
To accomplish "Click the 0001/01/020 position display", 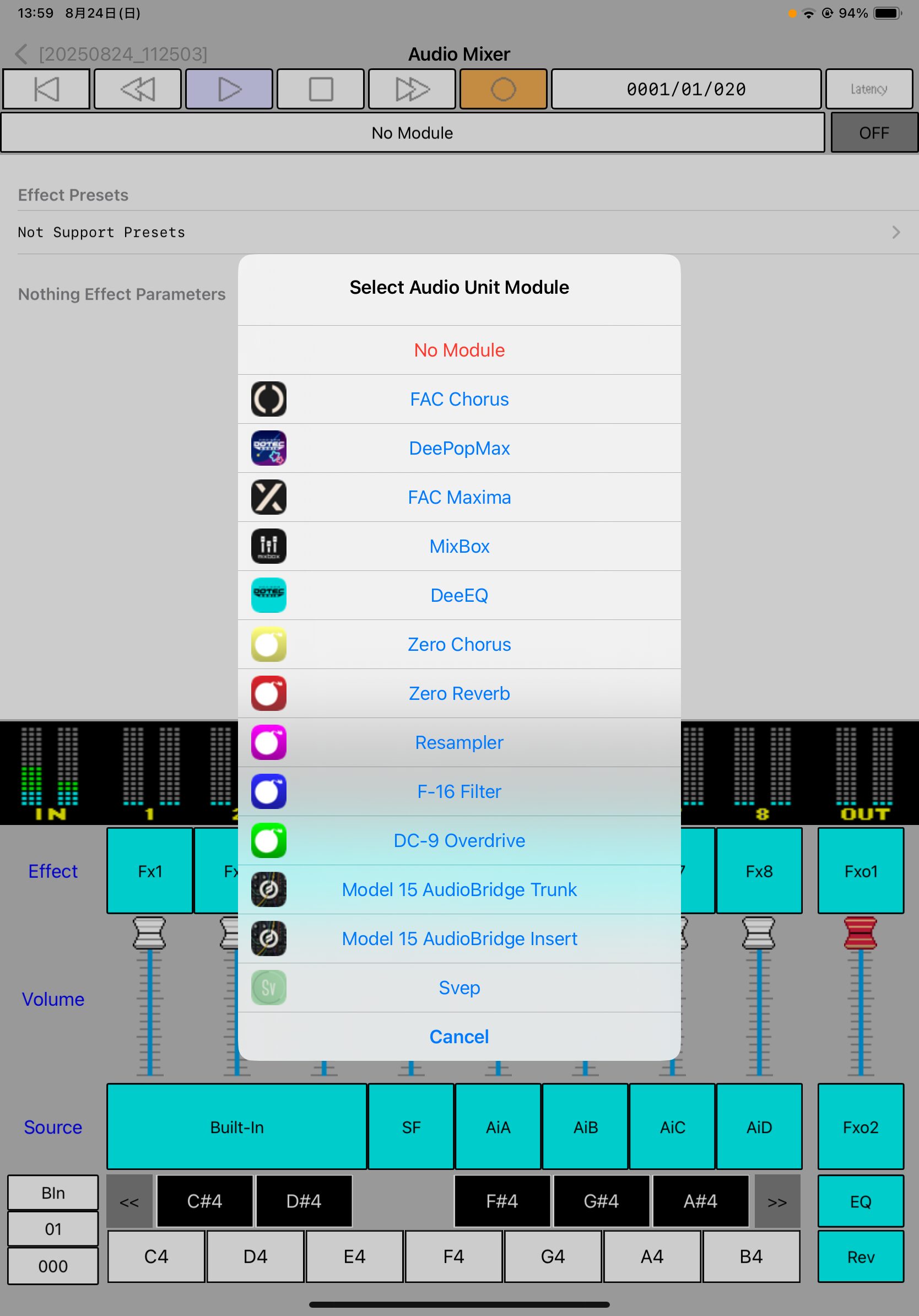I will (x=686, y=89).
